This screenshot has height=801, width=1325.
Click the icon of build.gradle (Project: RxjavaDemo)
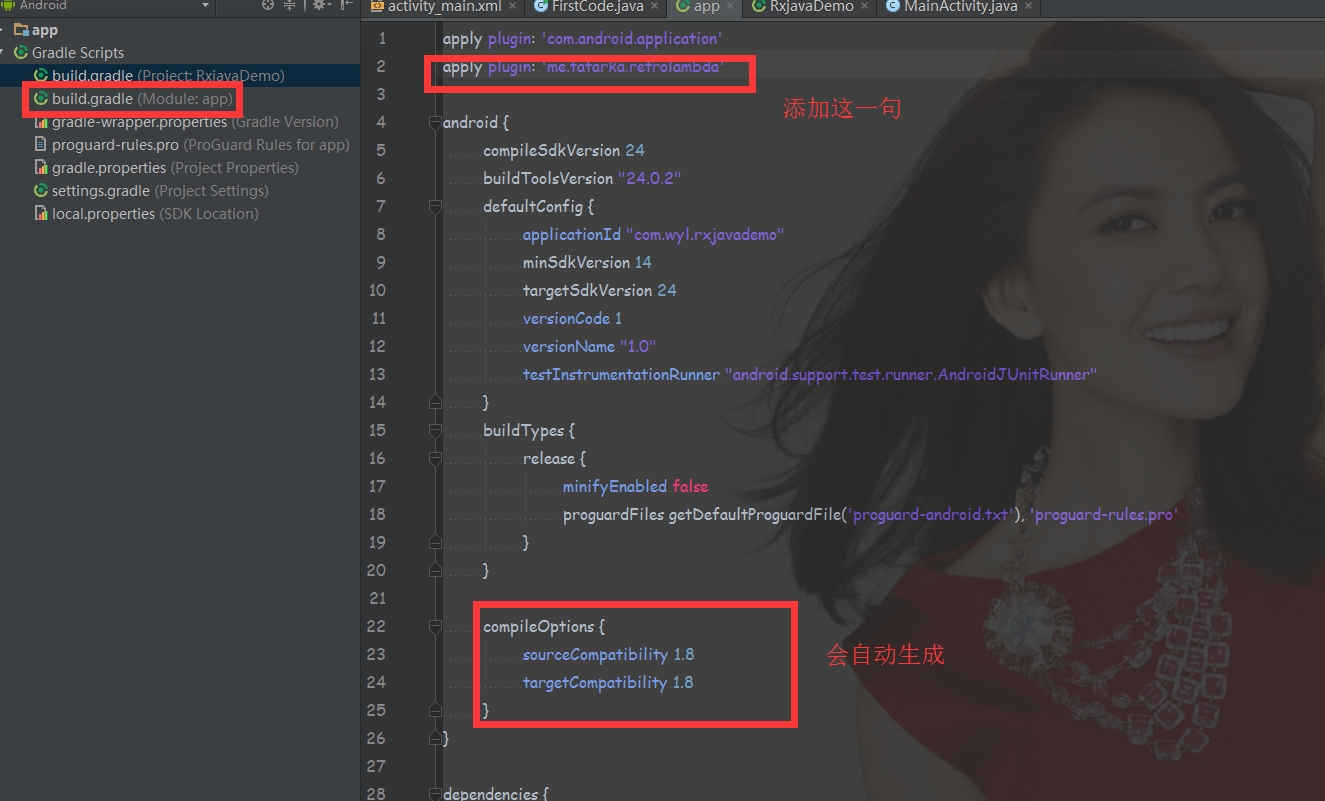(x=41, y=76)
